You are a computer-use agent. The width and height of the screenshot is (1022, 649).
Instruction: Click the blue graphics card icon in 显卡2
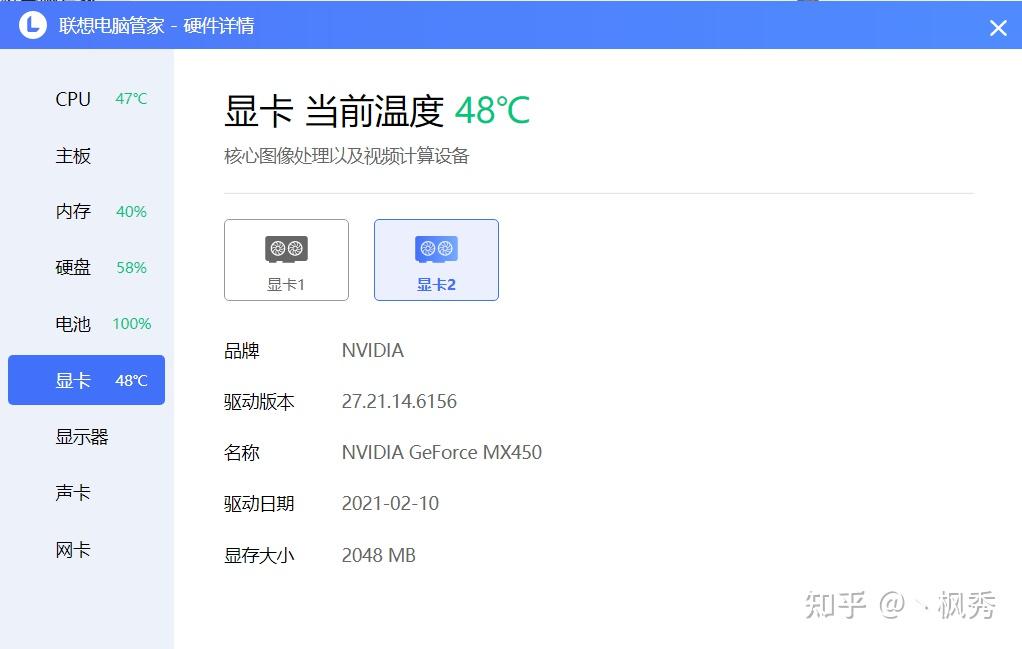pyautogui.click(x=436, y=249)
